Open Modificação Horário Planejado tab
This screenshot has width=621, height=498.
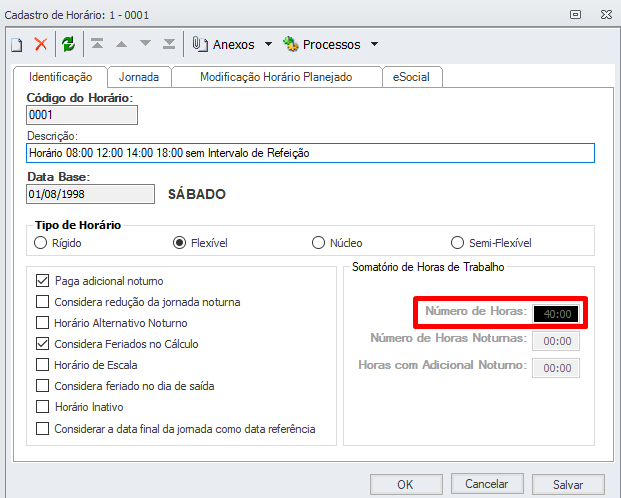276,77
